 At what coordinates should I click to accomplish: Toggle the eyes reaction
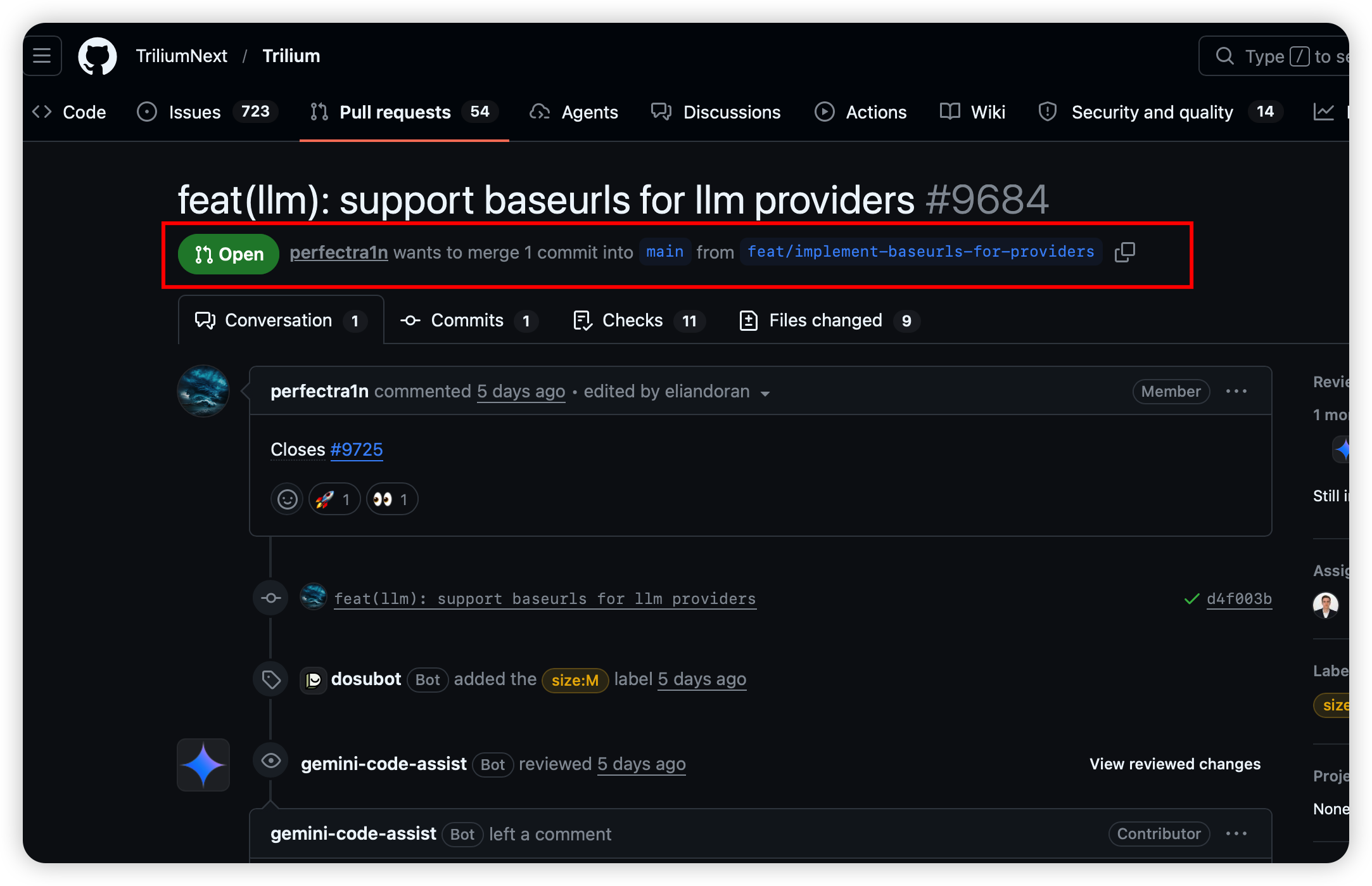(391, 499)
